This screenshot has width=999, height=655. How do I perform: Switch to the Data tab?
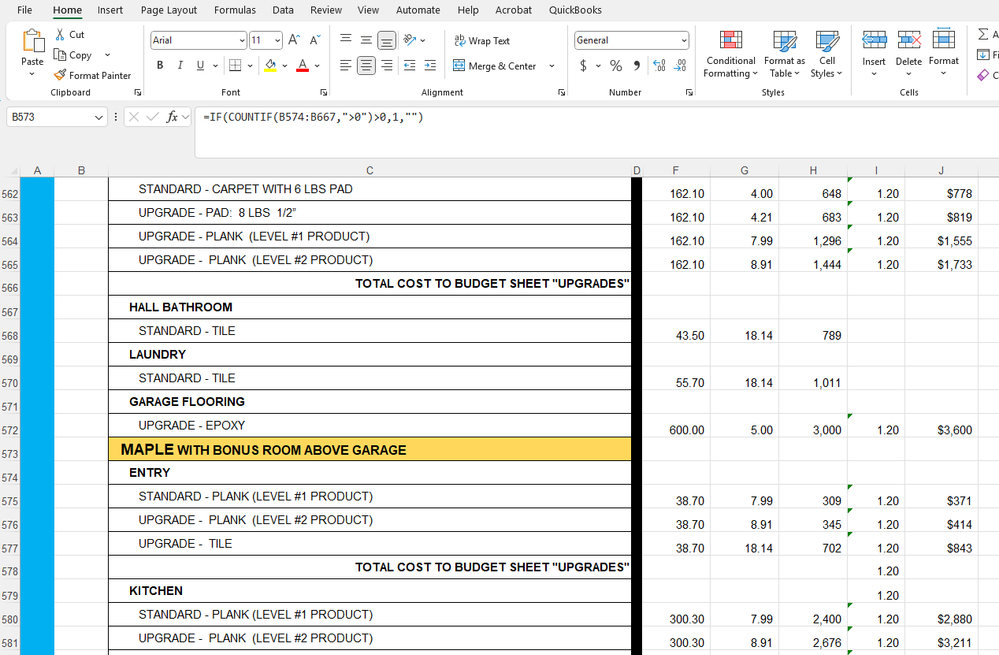coord(283,10)
